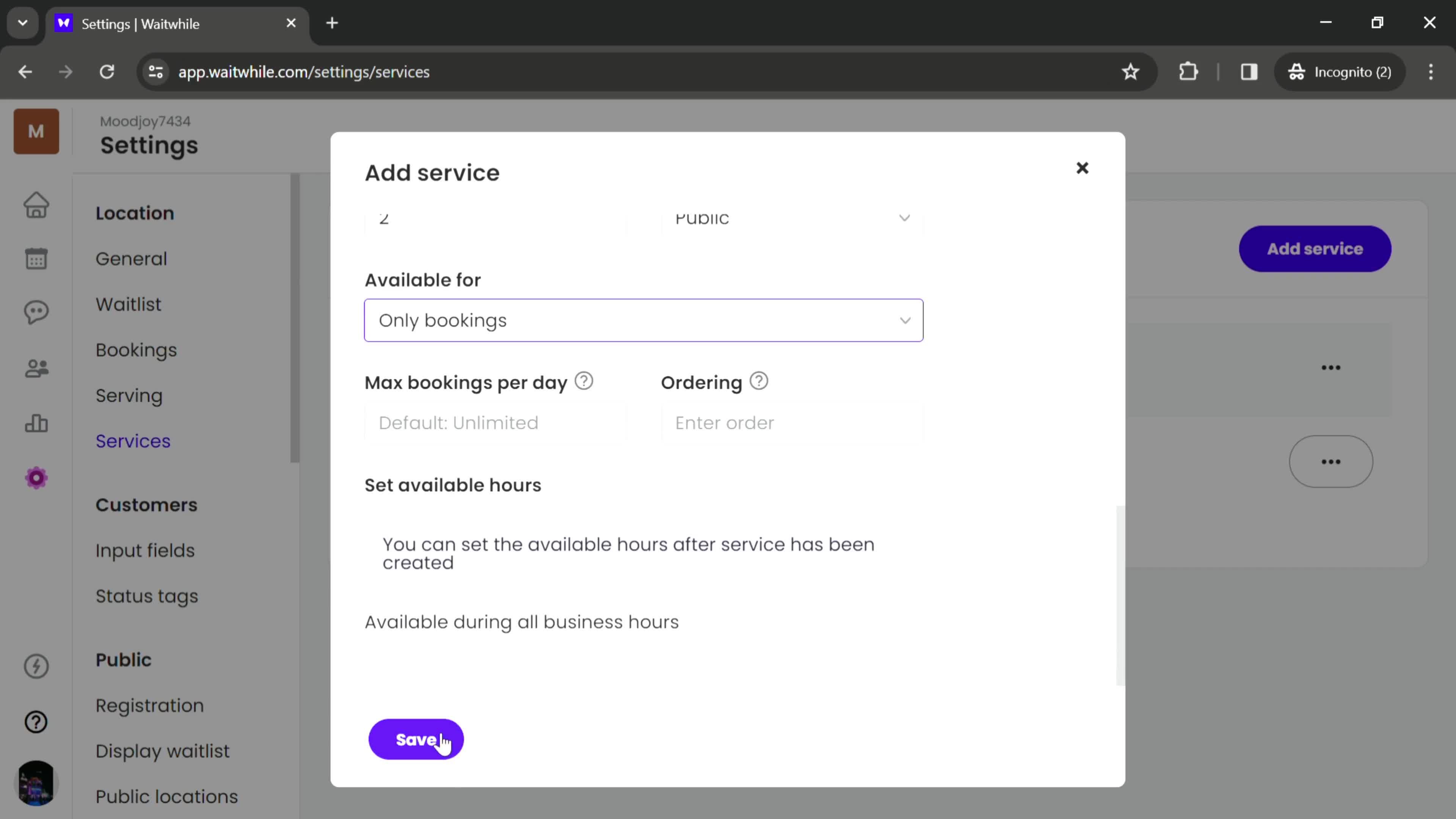Image resolution: width=1456 pixels, height=819 pixels.
Task: Open Public locations settings
Action: pos(167,797)
